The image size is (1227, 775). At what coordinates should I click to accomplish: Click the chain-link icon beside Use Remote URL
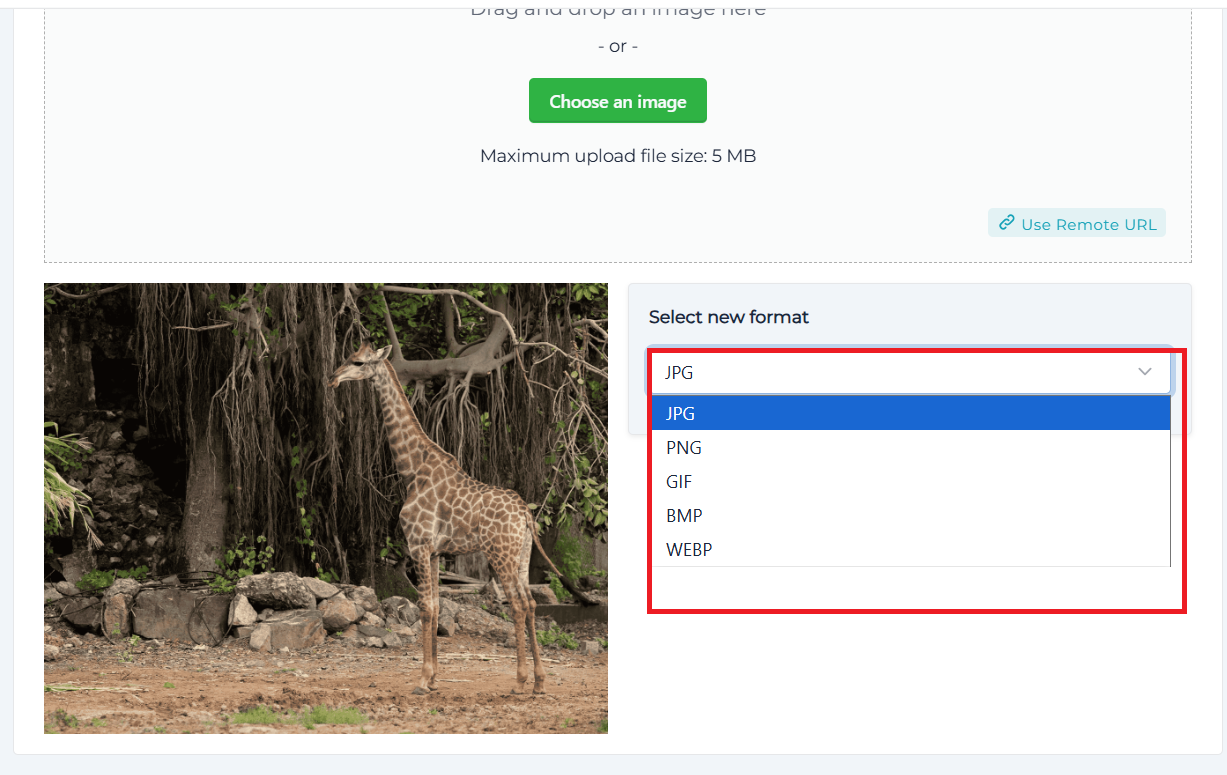pyautogui.click(x=1007, y=223)
